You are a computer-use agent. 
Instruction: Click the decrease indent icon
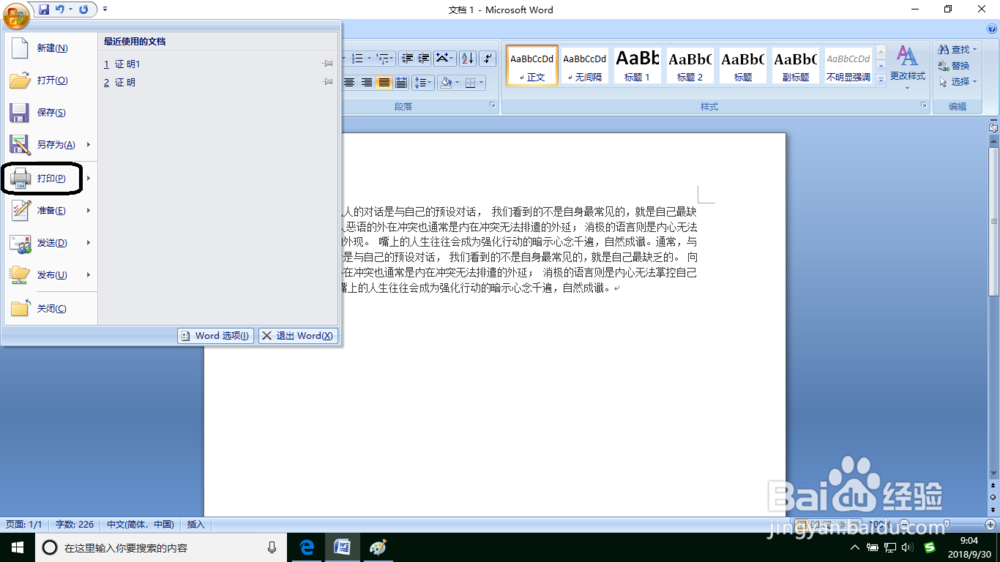click(x=407, y=59)
